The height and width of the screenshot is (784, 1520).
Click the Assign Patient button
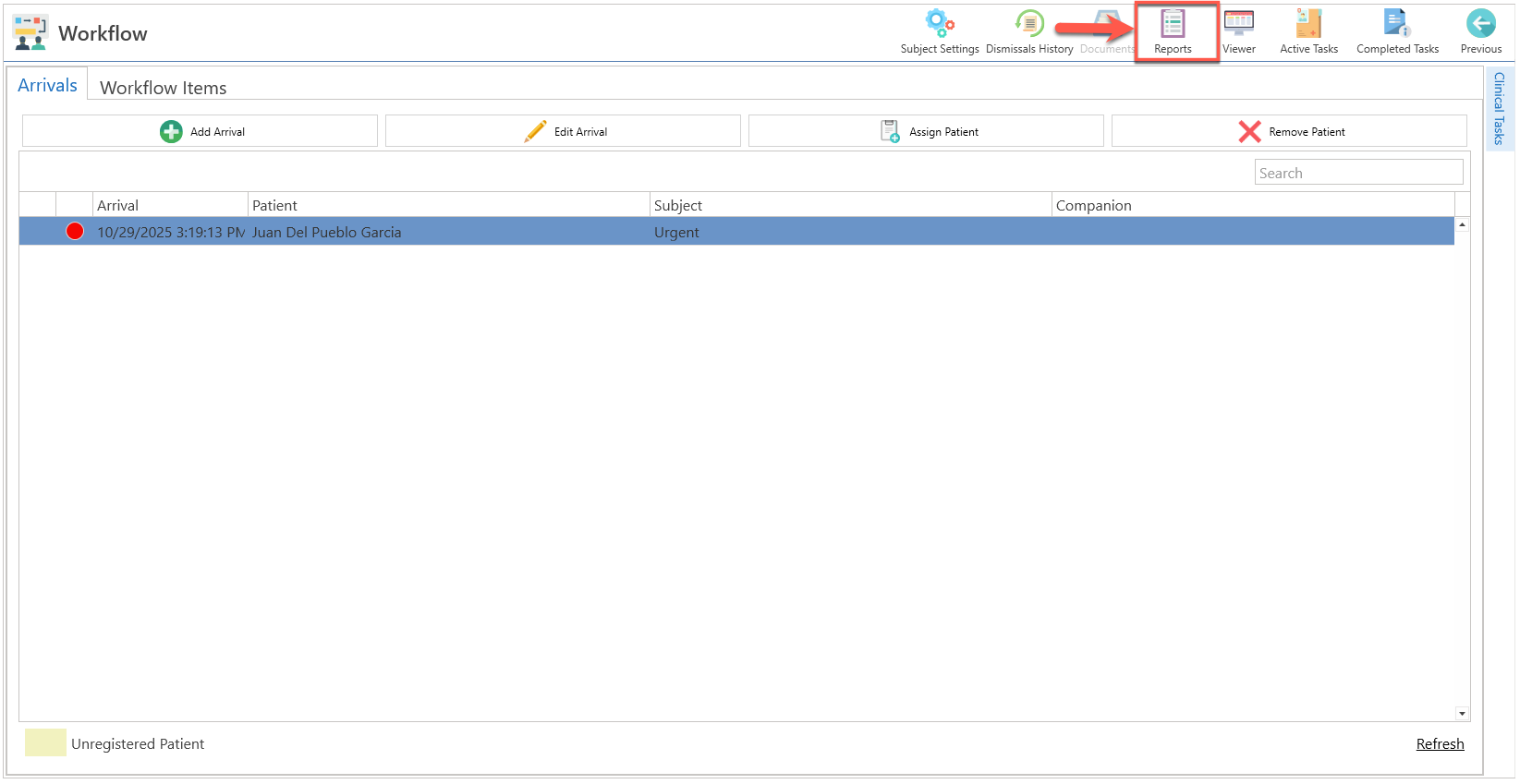[x=926, y=131]
